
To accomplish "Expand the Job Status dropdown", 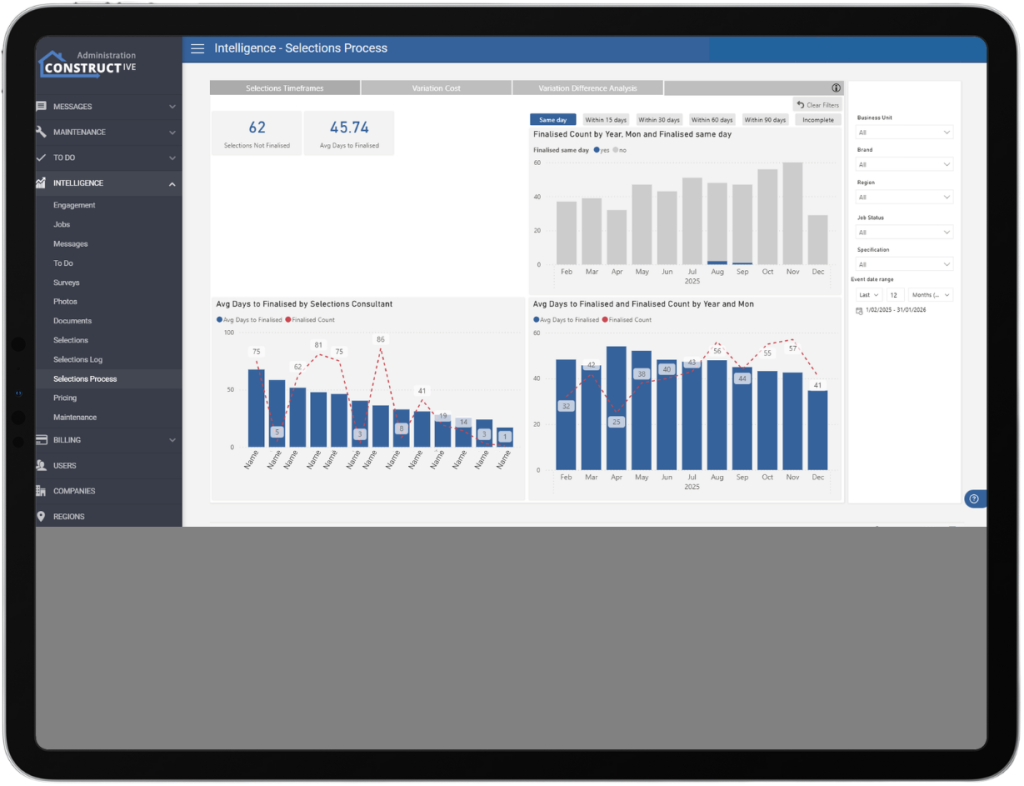I will point(904,232).
